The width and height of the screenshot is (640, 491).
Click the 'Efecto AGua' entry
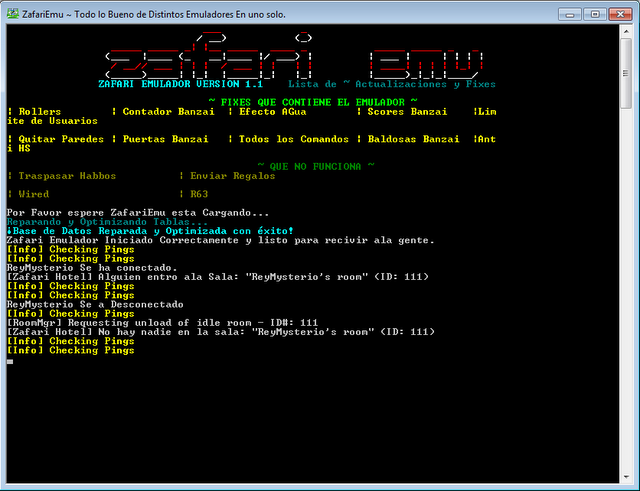pos(273,111)
